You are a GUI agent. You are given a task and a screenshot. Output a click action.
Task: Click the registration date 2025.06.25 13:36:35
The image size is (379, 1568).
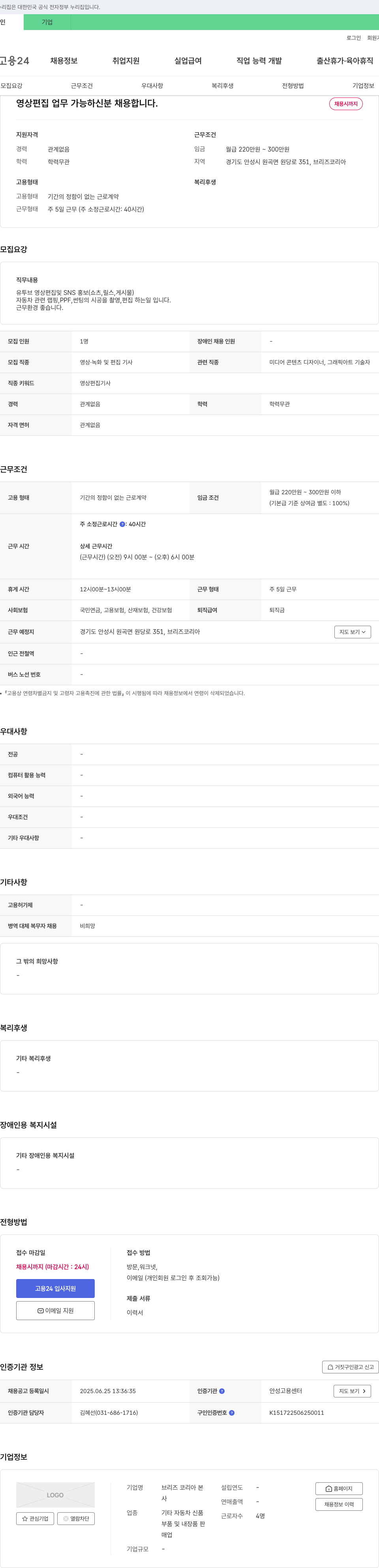108,1391
